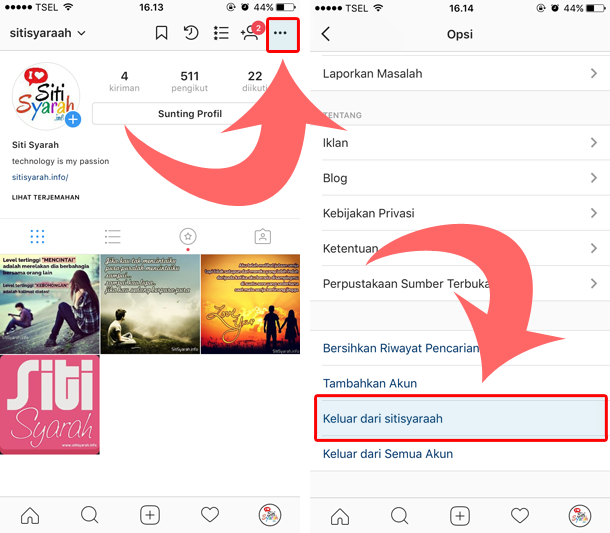
Task: Tap chevron beside Blog
Action: coord(594,178)
